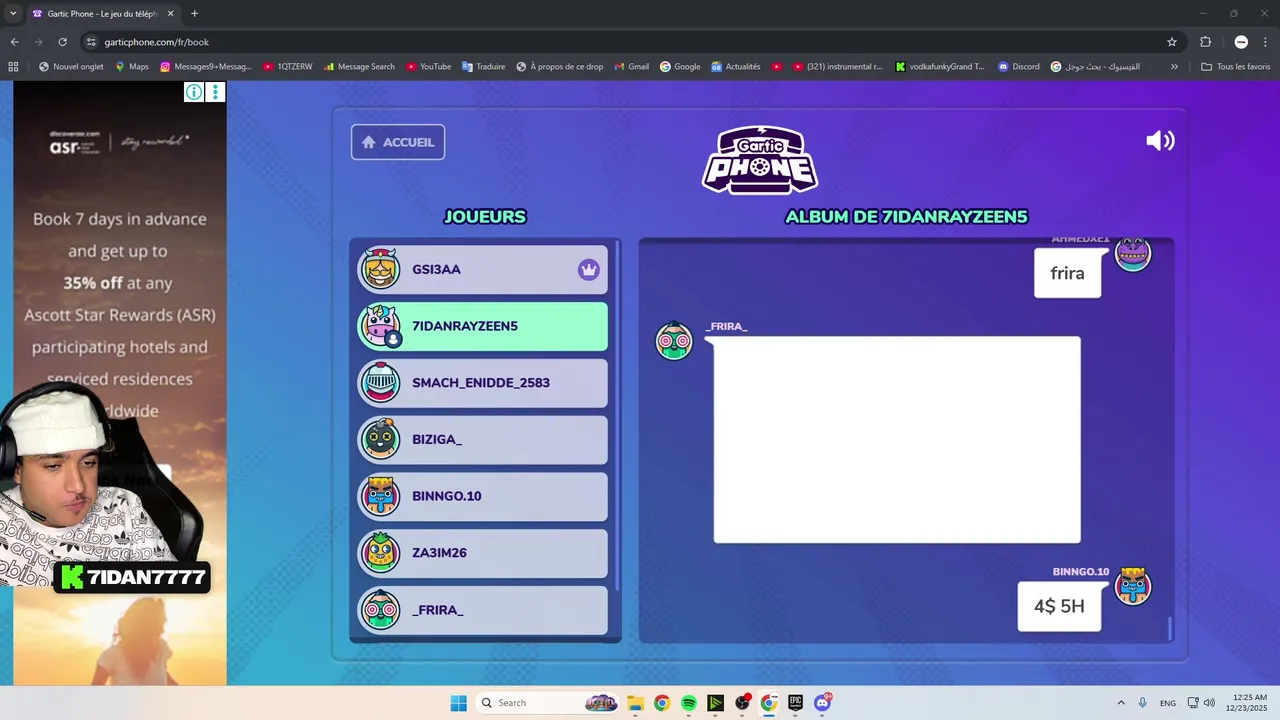
Task: Open a new browser tab
Action: point(194,14)
